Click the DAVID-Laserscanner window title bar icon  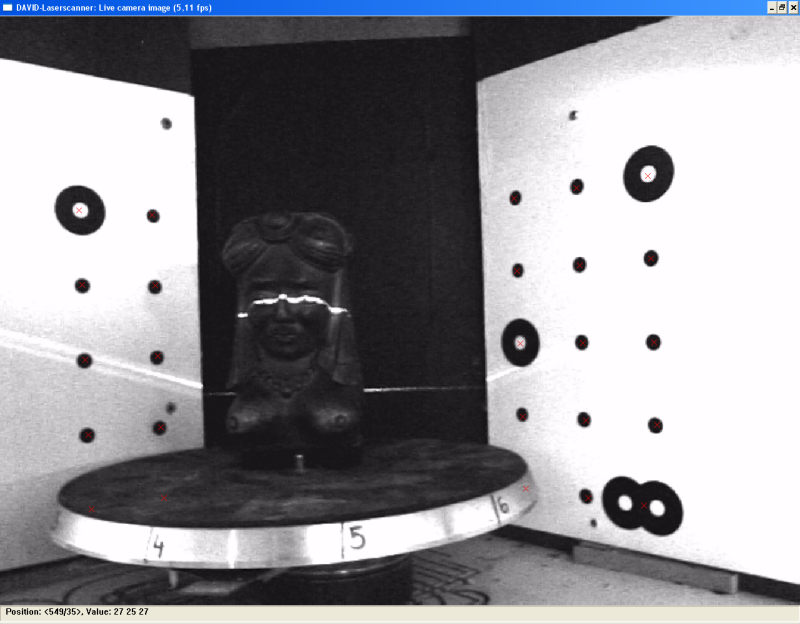[7, 7]
